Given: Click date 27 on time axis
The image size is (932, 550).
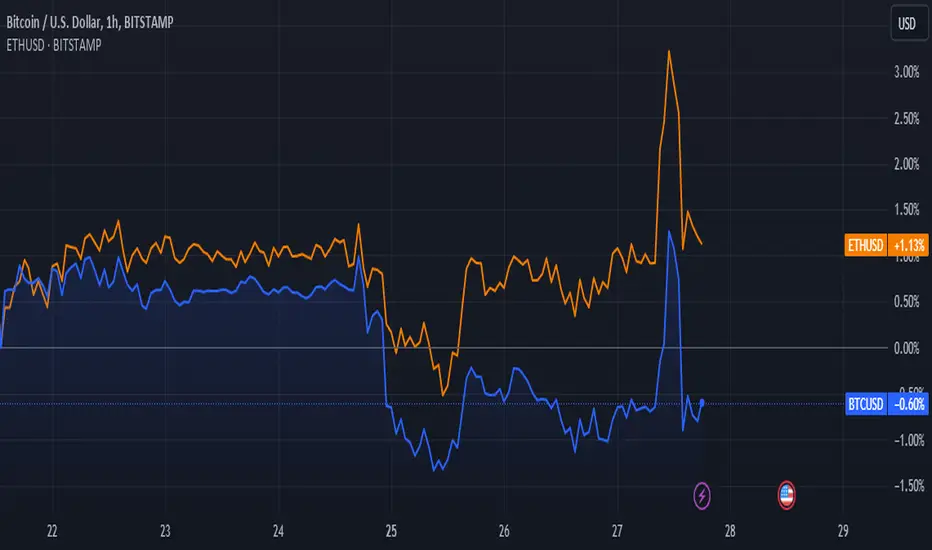Looking at the screenshot, I should 617,531.
